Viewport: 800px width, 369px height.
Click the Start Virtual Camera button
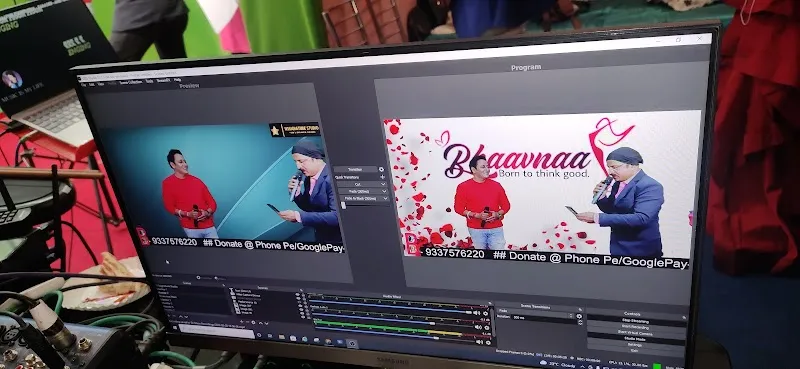(636, 333)
